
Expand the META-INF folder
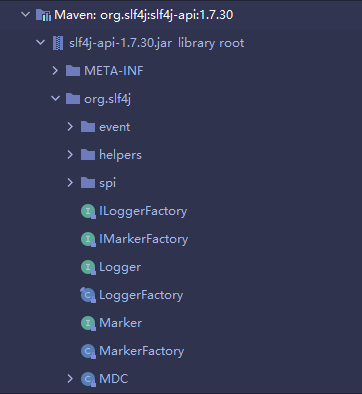point(55,71)
